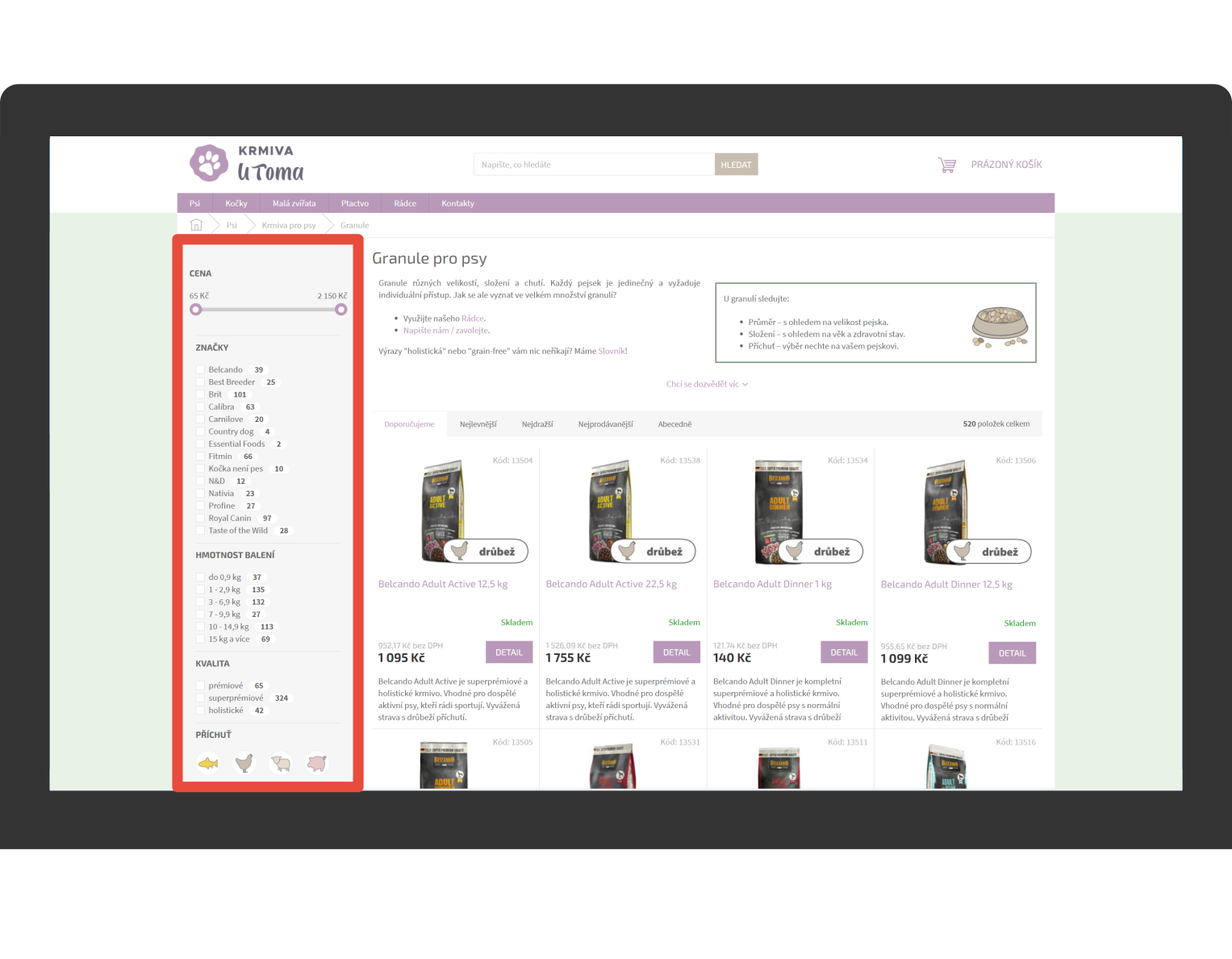Go to Psi breadcrumb link

click(x=232, y=226)
